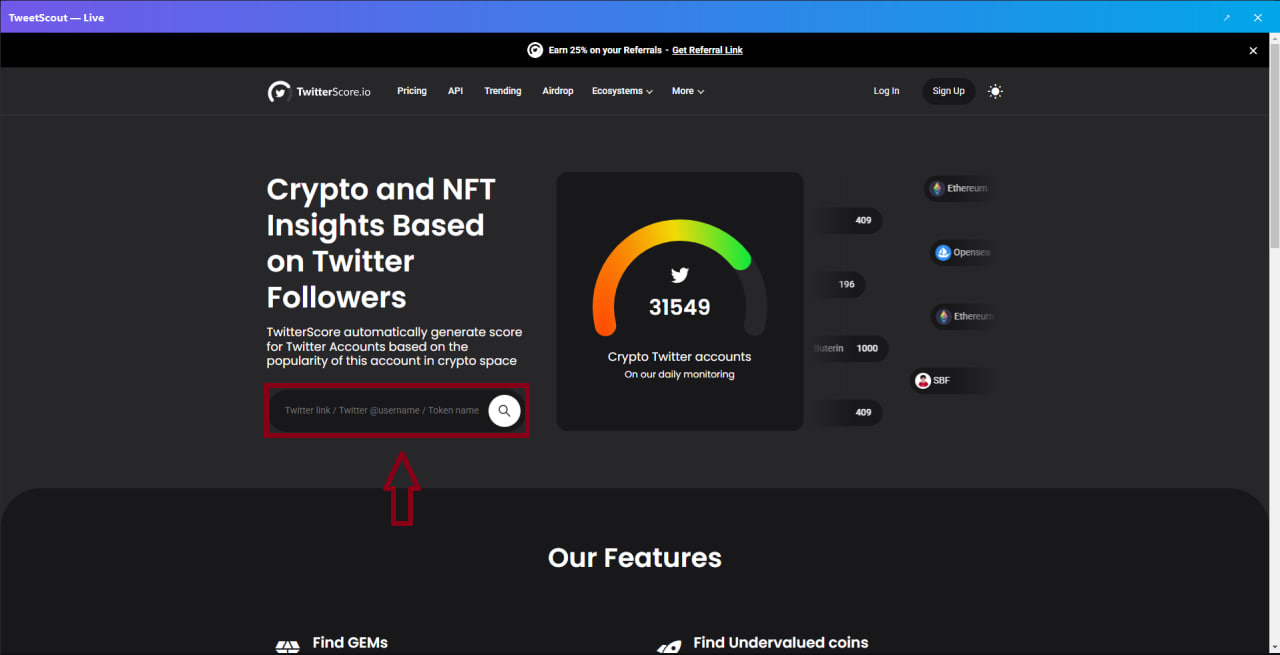This screenshot has height=655, width=1280.
Task: Click the coin icon in the referral banner
Action: tap(535, 49)
